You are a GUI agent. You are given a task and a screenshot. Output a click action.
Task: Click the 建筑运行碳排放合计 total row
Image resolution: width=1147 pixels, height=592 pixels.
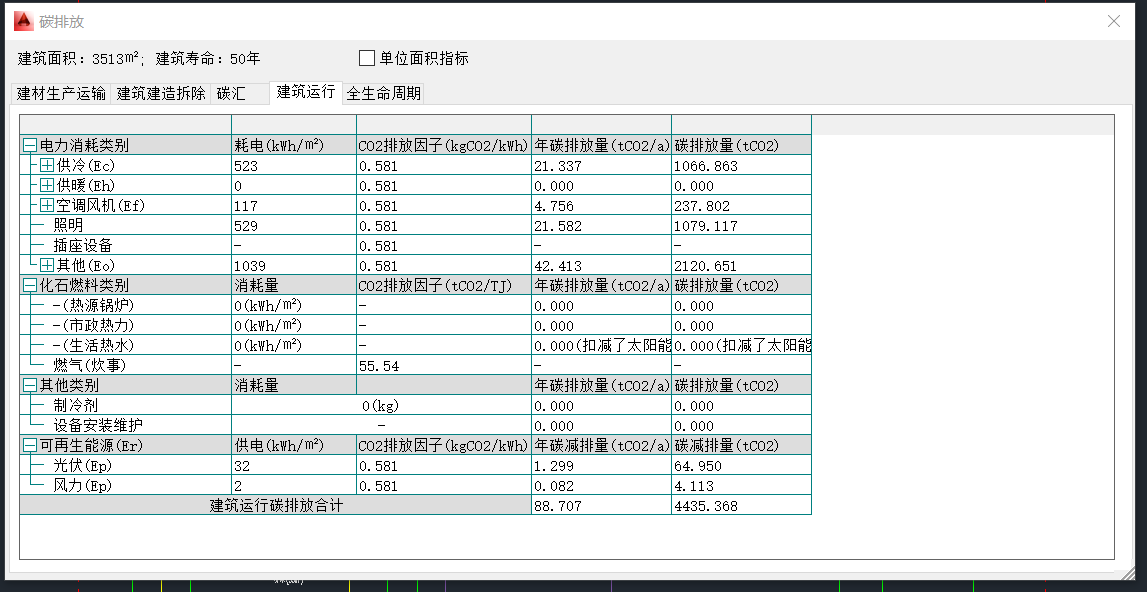(275, 506)
